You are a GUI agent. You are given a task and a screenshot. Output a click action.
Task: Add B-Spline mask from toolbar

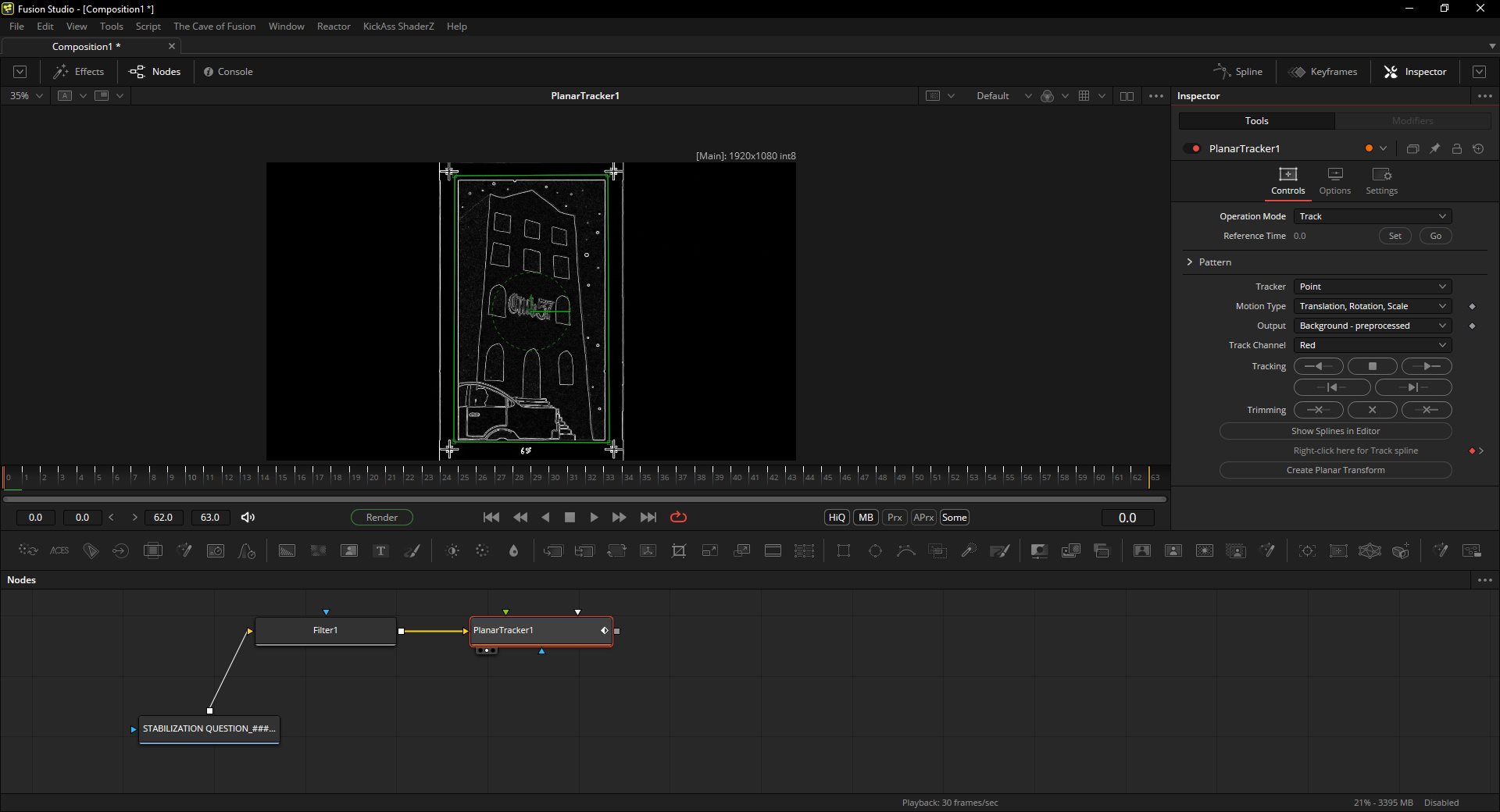[906, 551]
